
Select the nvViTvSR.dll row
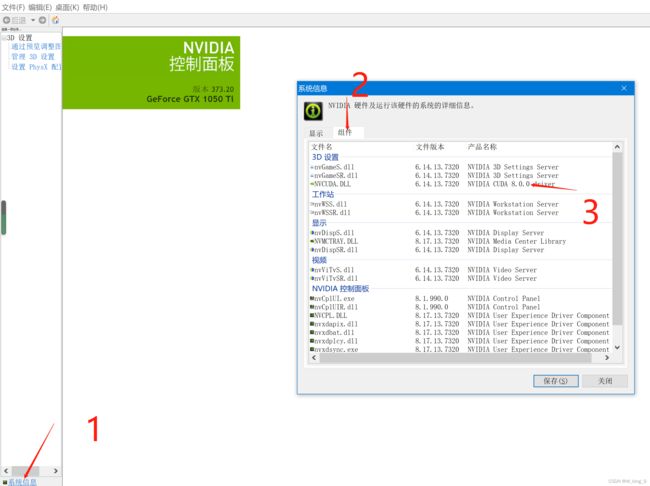(461, 278)
